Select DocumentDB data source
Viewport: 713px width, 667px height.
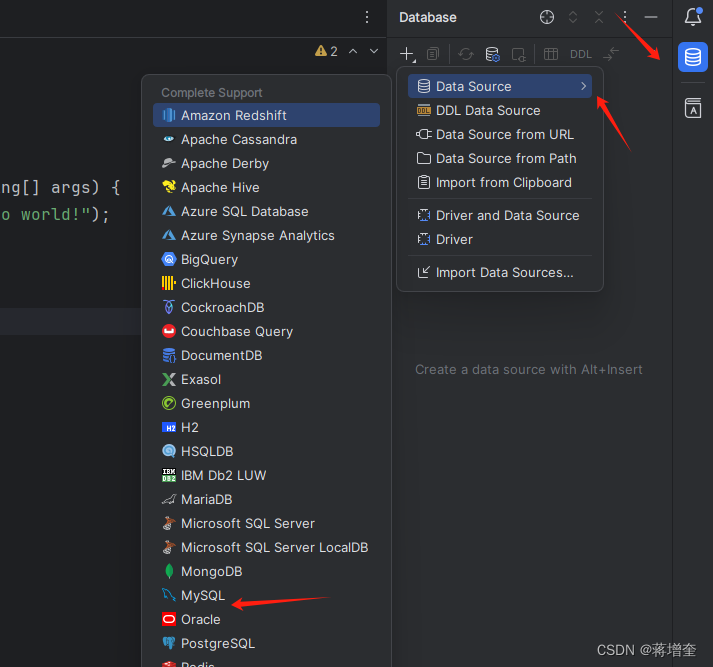tap(266, 356)
